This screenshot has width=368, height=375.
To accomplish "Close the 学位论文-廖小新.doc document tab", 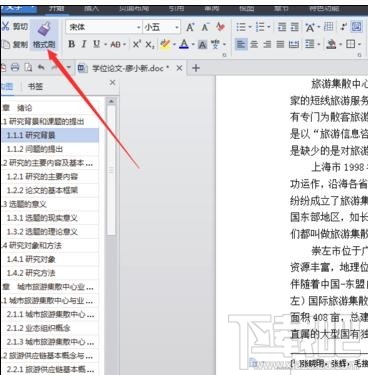I will pyautogui.click(x=179, y=68).
